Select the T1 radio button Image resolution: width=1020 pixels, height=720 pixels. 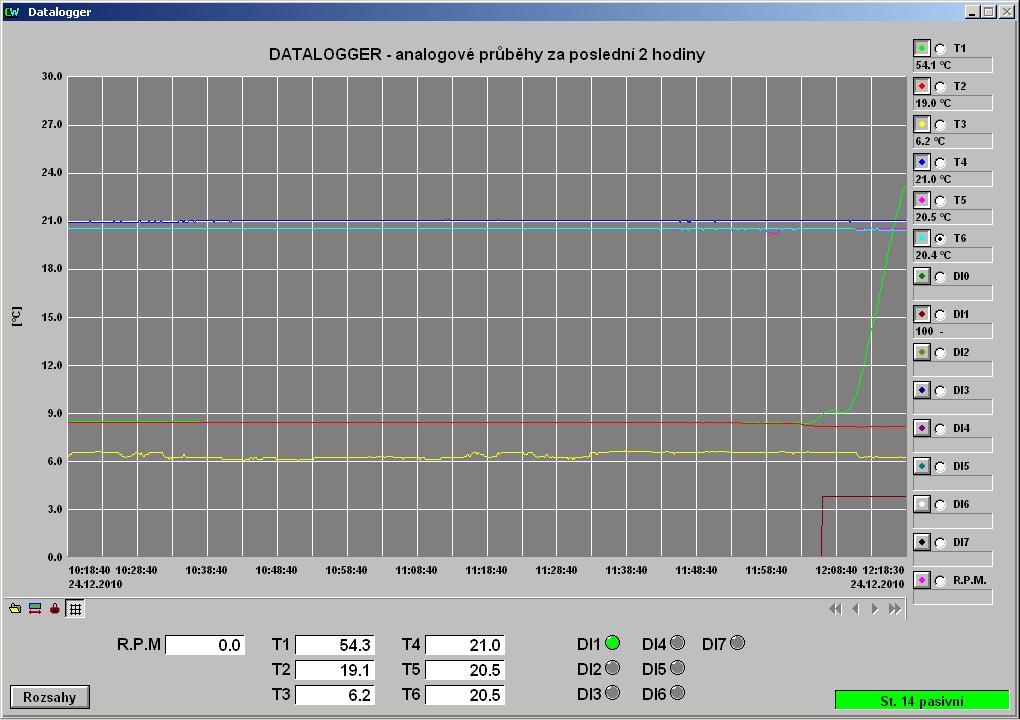tap(940, 49)
